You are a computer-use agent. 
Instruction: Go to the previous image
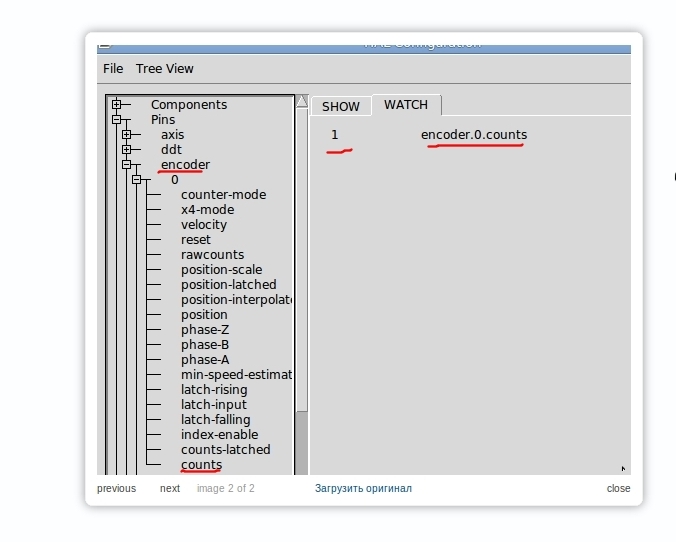tap(116, 488)
